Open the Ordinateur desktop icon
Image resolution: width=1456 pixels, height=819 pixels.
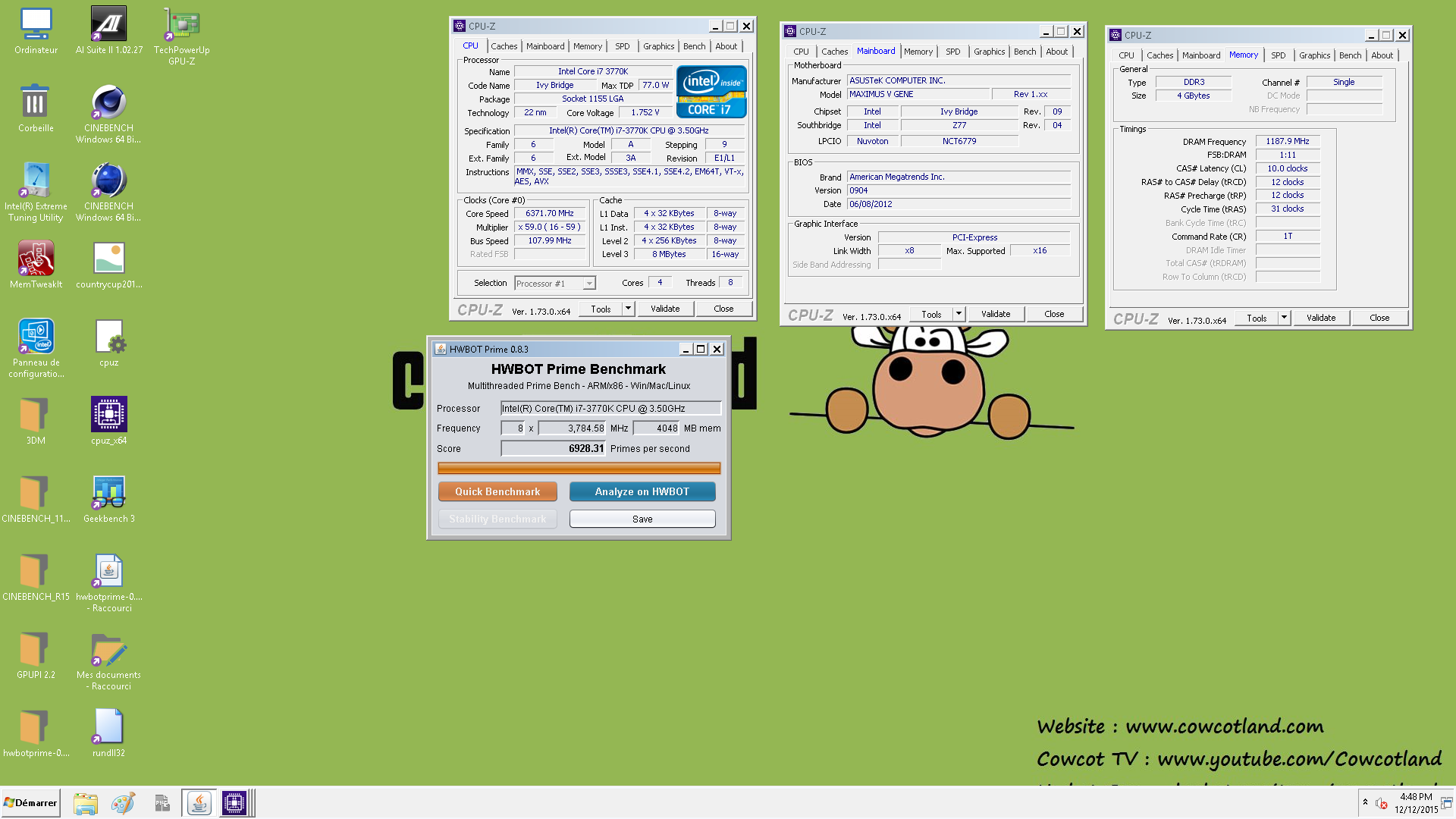(x=36, y=31)
